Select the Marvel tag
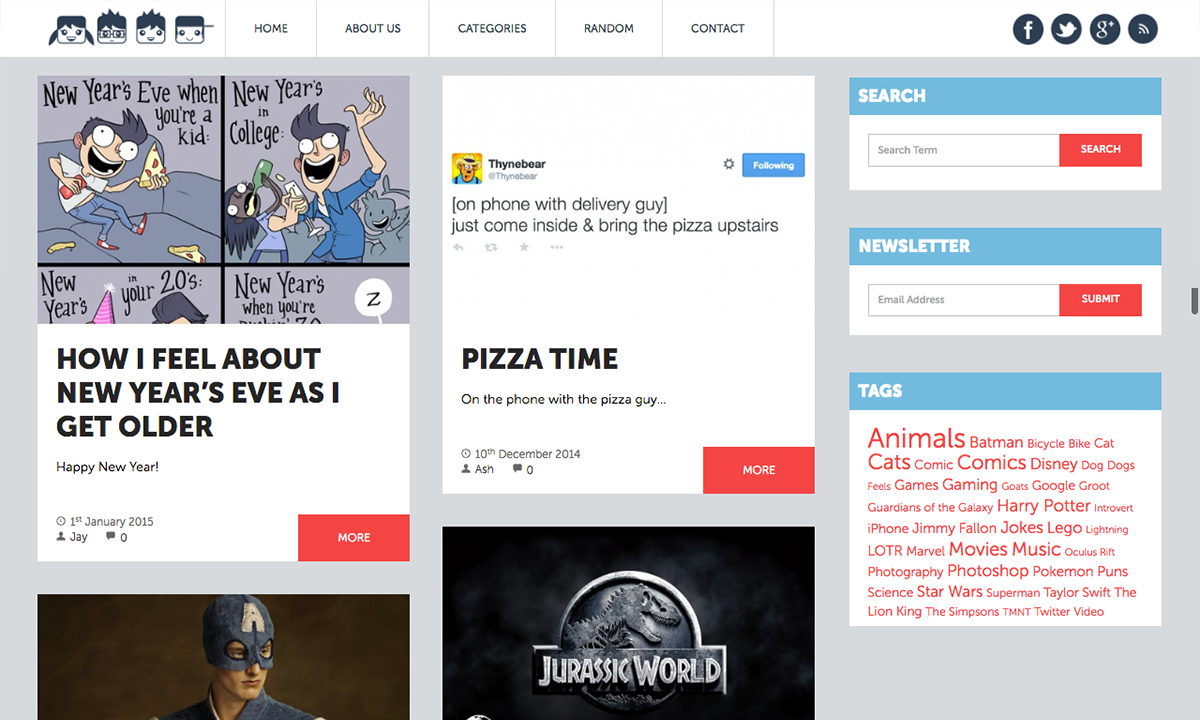The height and width of the screenshot is (720, 1200). [x=926, y=551]
